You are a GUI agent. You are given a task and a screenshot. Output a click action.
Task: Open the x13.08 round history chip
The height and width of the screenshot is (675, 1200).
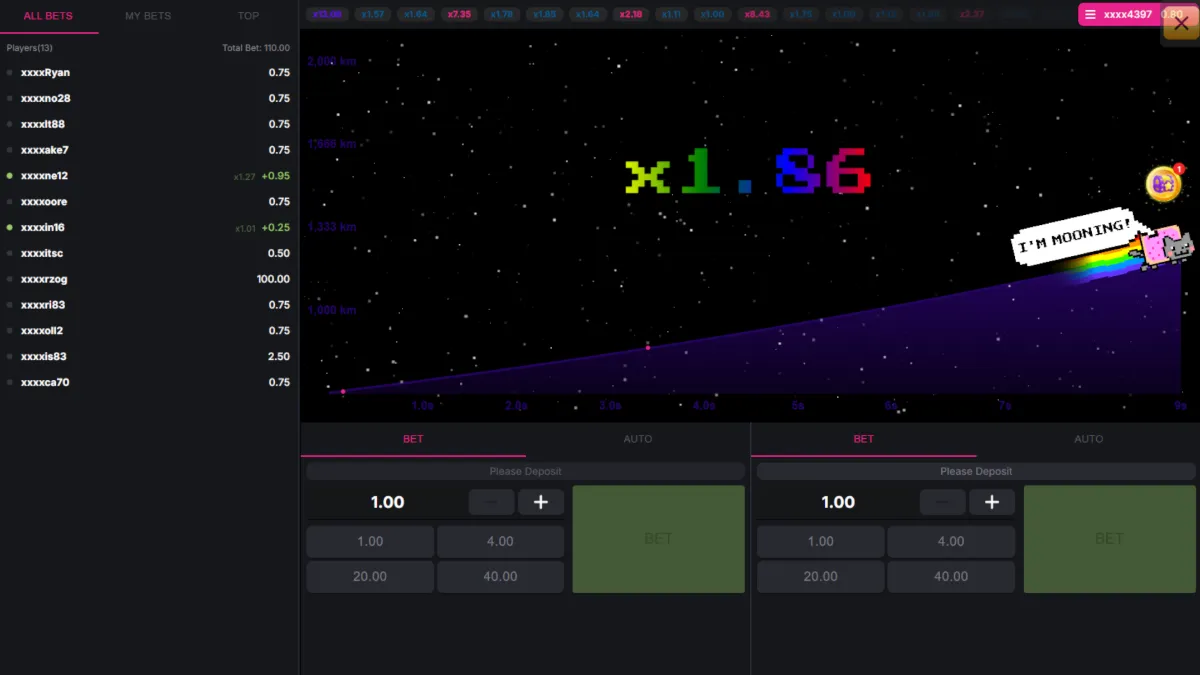[328, 14]
